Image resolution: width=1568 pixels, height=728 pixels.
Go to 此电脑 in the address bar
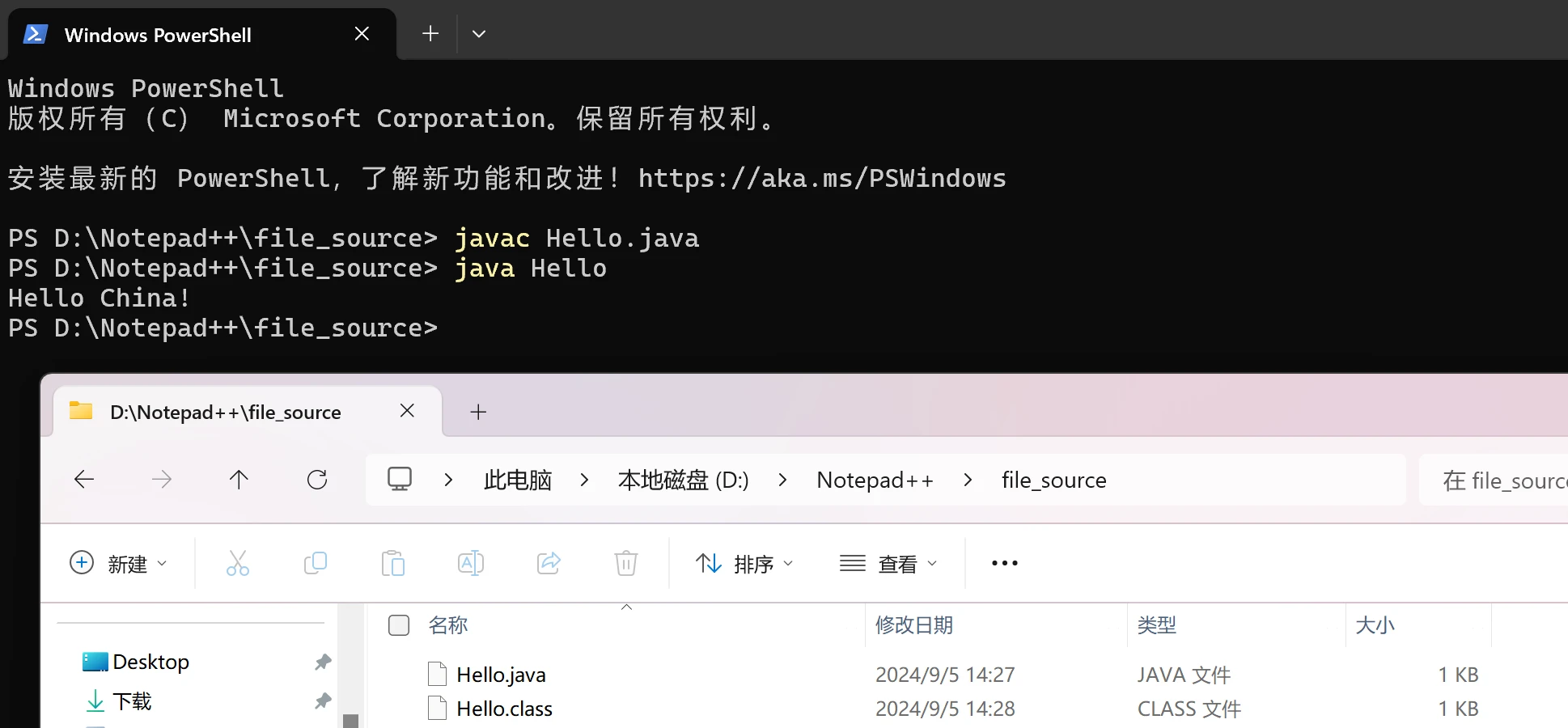pyautogui.click(x=518, y=480)
